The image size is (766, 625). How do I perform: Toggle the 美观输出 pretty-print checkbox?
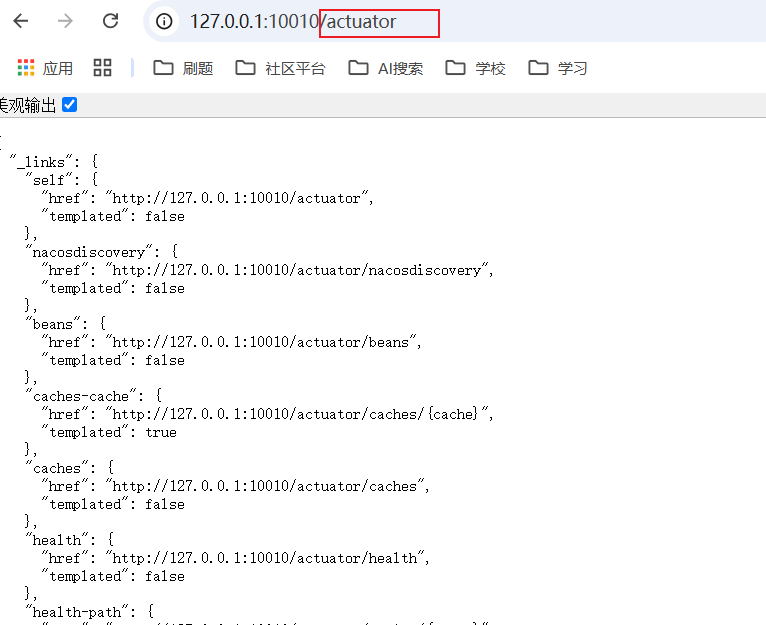(69, 105)
